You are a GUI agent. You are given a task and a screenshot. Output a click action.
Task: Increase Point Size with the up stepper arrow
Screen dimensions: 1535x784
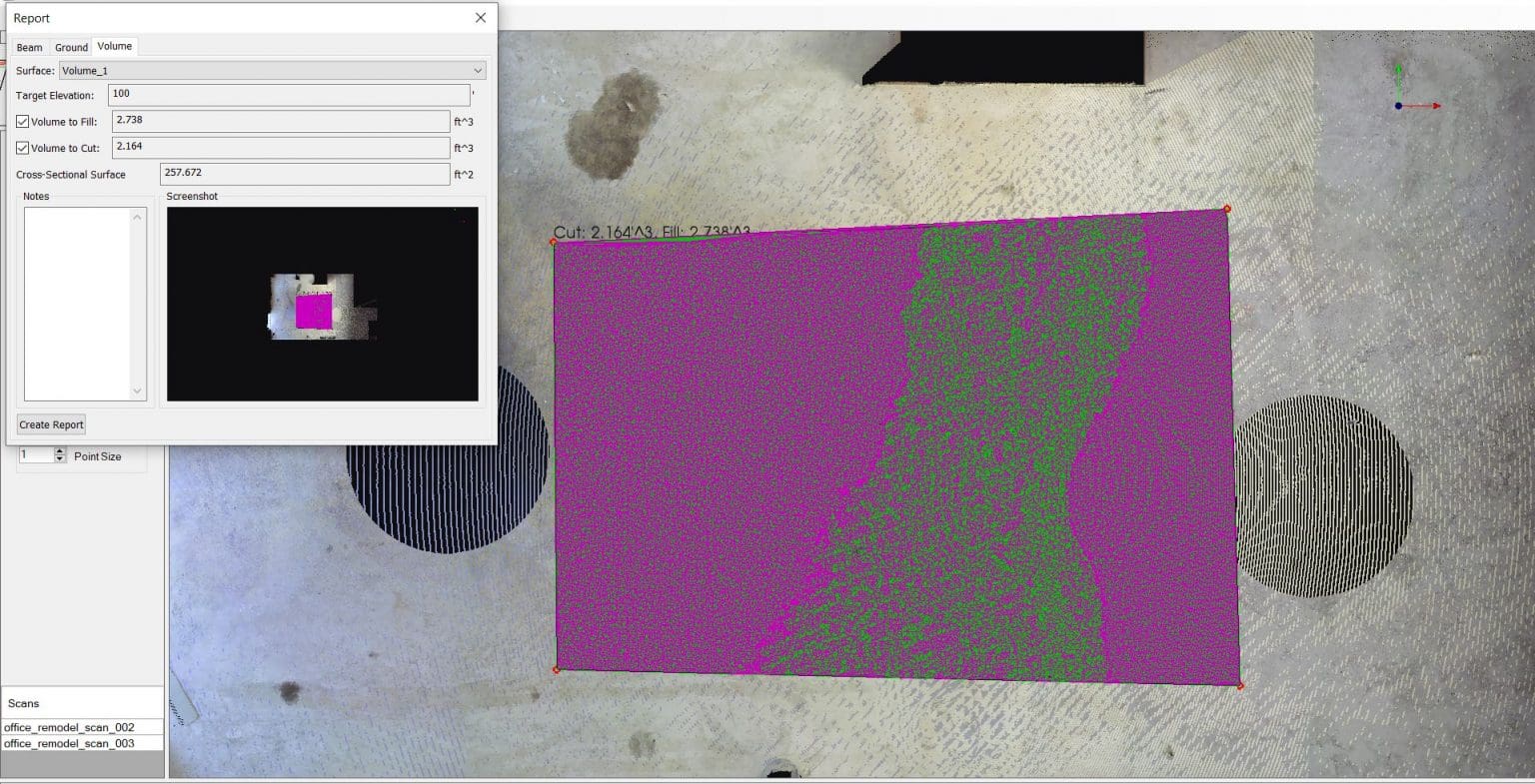tap(60, 450)
